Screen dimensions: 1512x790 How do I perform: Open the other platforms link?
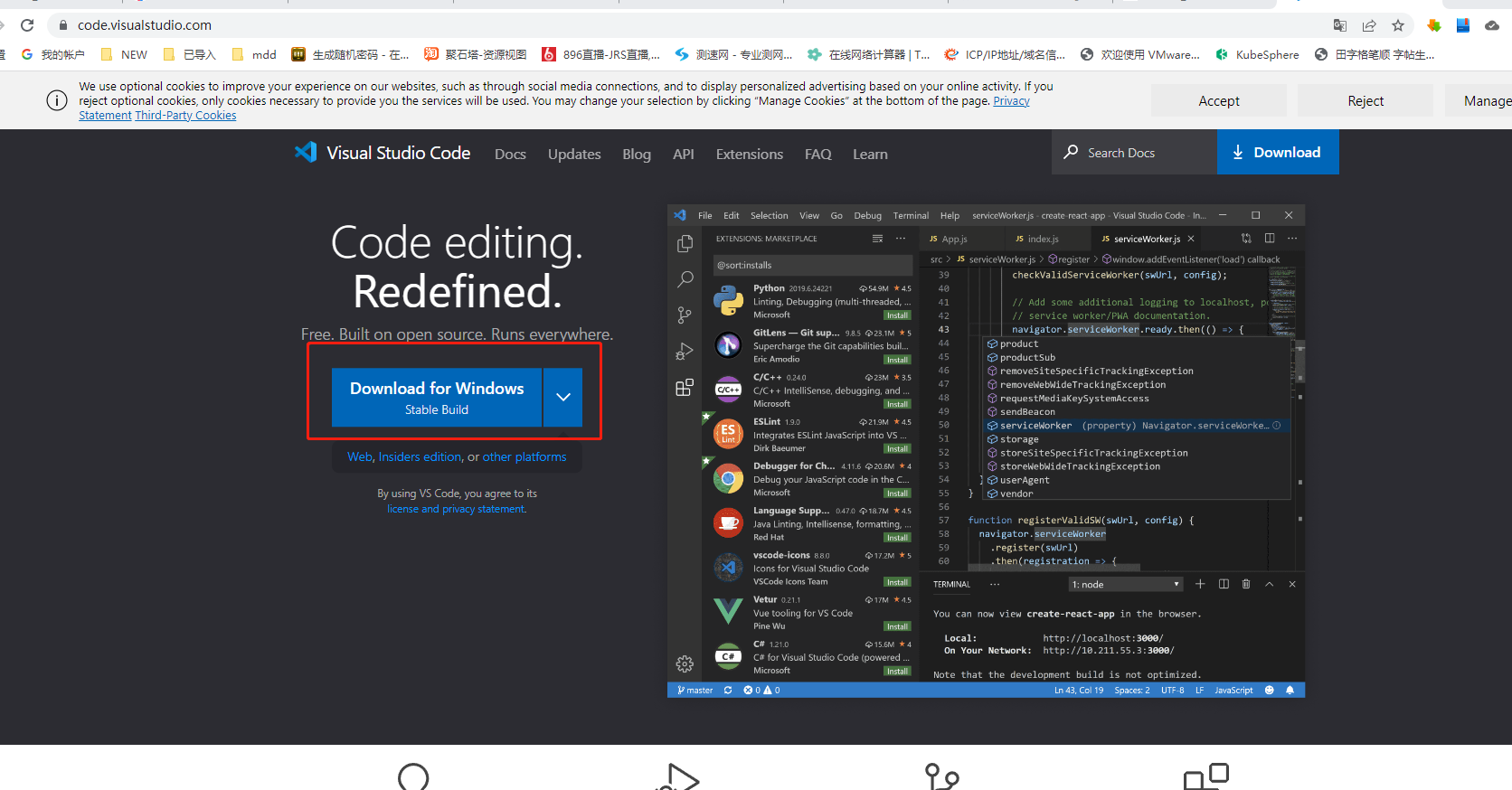tap(524, 456)
